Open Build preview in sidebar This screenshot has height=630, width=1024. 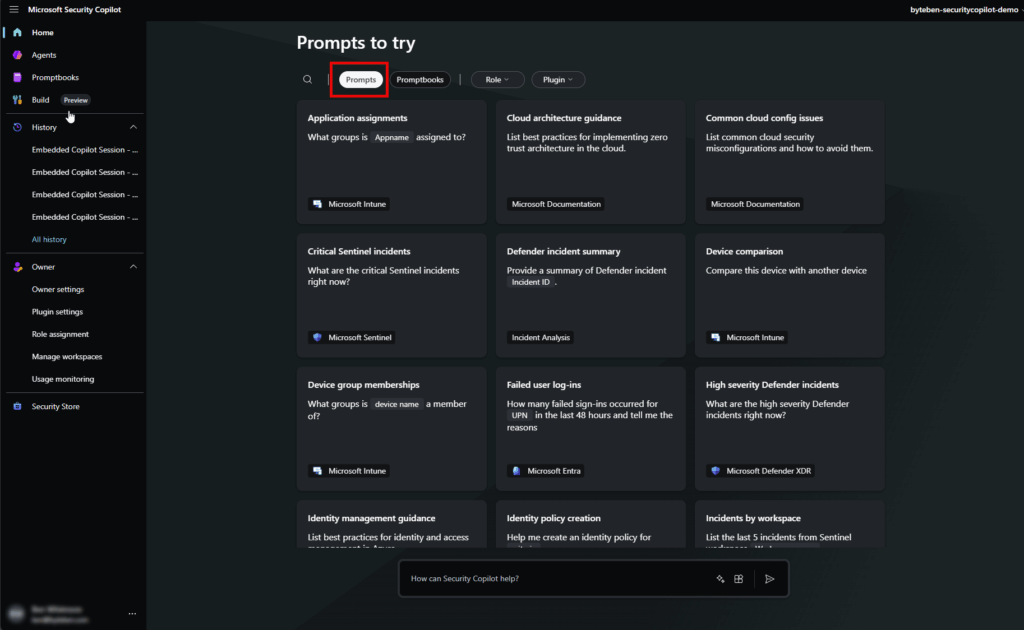point(40,100)
